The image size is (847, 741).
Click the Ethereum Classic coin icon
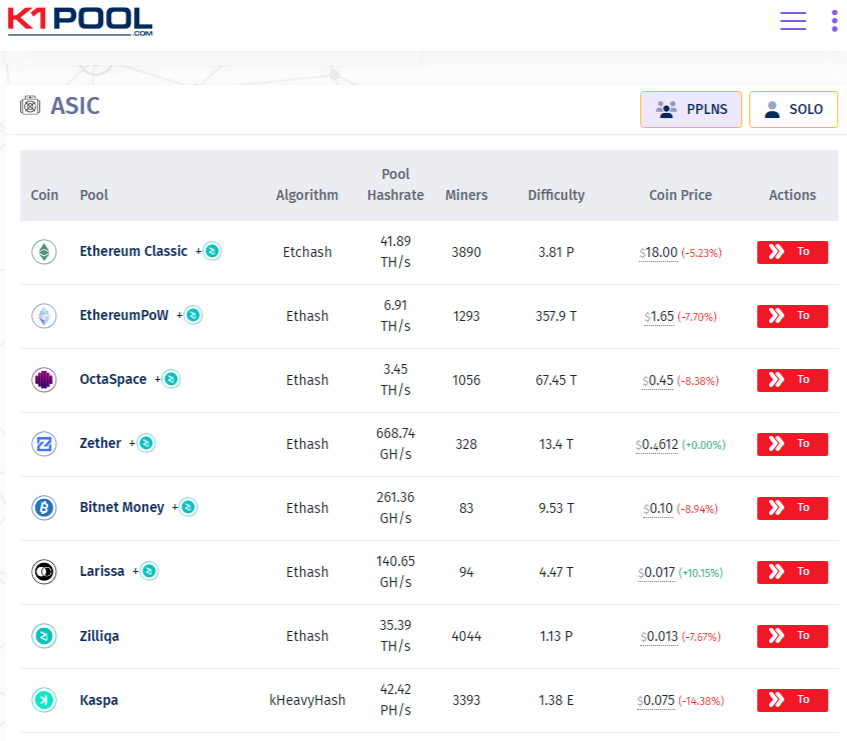pos(44,252)
